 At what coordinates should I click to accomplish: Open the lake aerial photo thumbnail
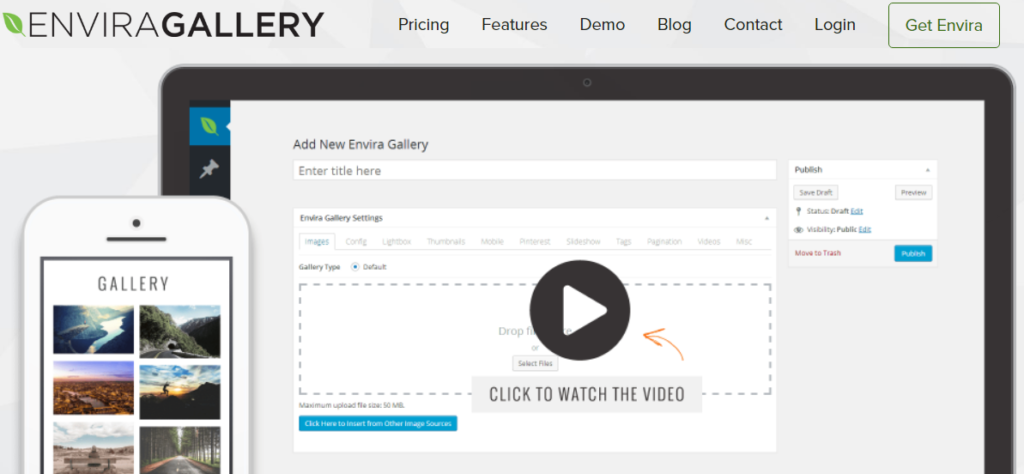point(93,330)
